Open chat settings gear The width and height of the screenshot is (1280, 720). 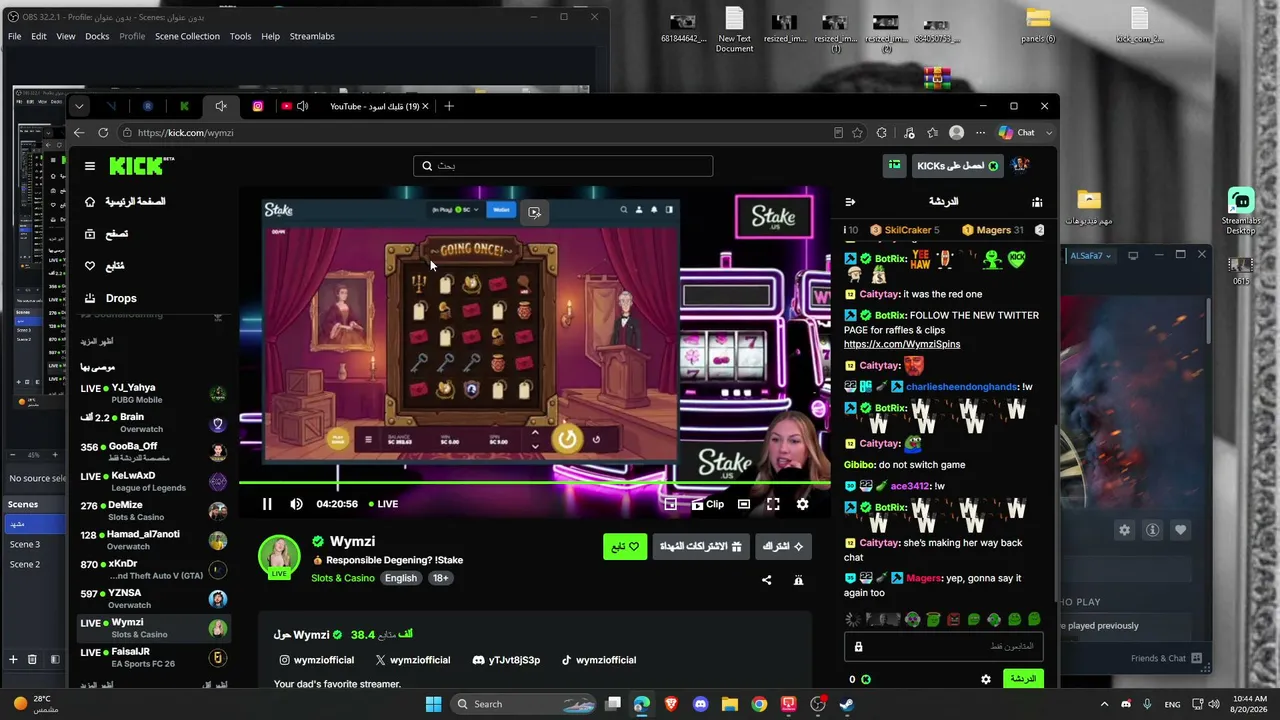986,679
